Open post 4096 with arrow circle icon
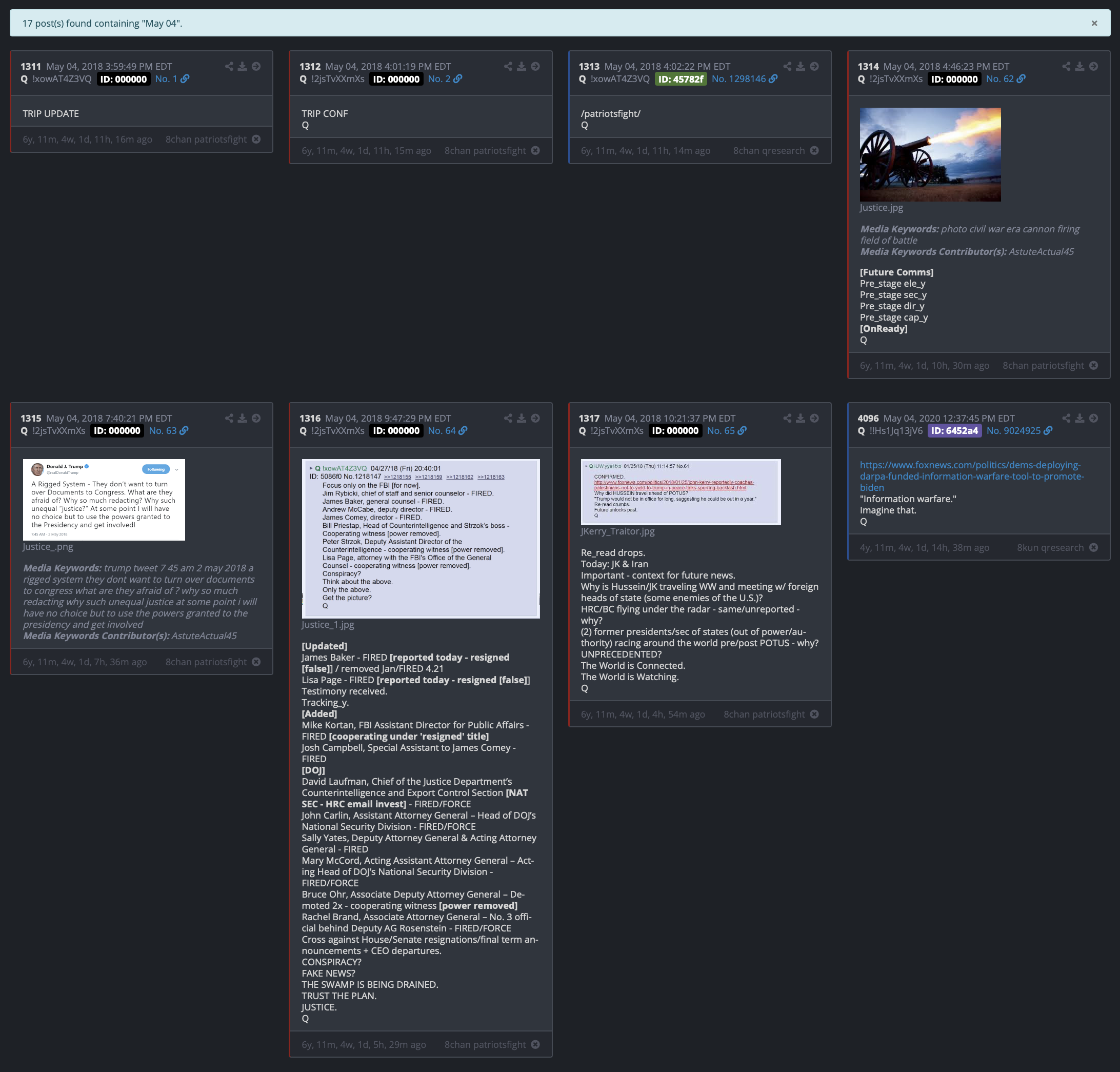 coord(1093,419)
